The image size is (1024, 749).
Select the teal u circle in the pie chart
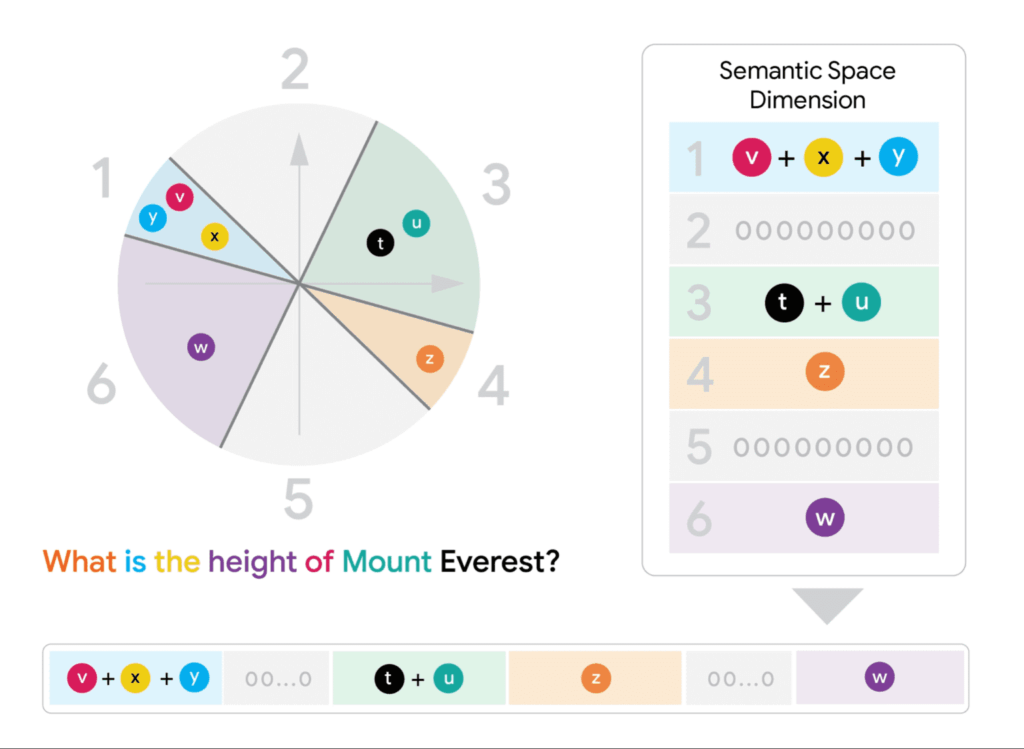416,223
